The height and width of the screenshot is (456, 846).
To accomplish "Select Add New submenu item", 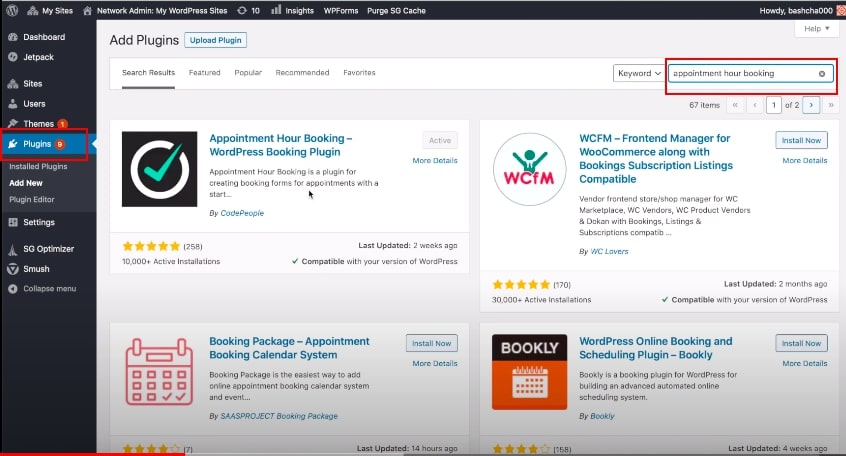I will [x=26, y=183].
